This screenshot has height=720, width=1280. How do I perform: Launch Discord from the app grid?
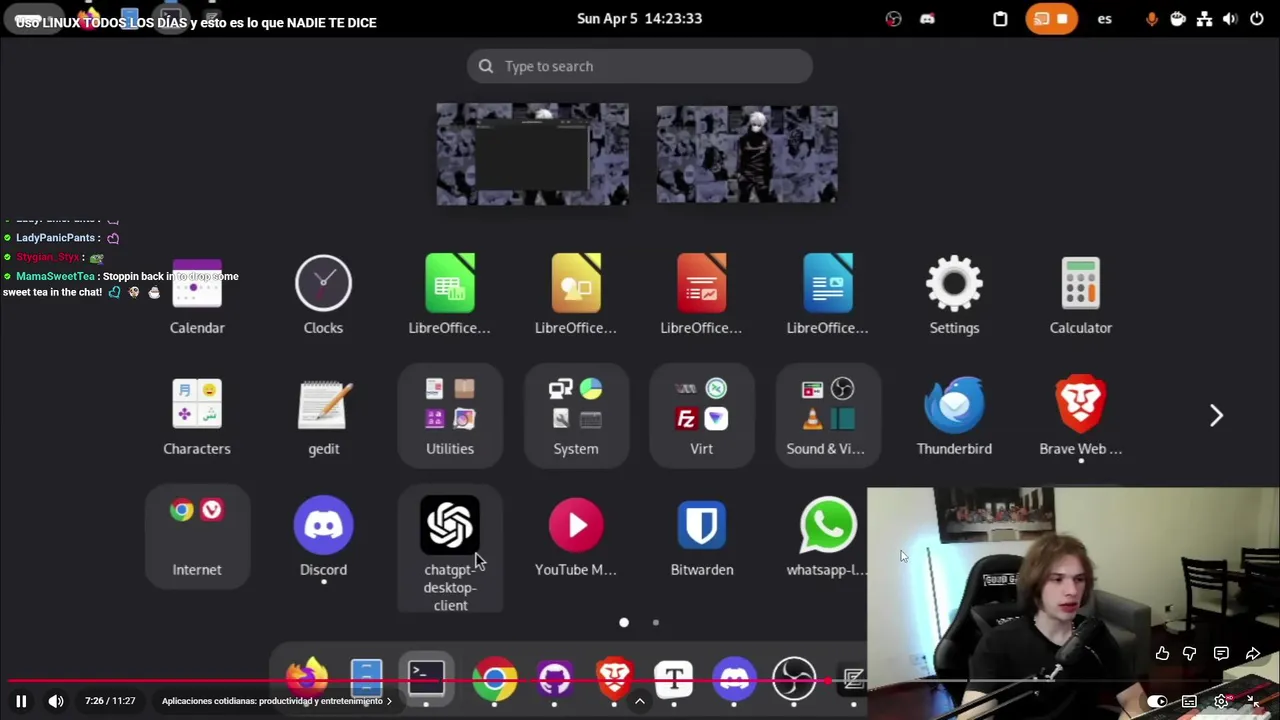point(323,537)
